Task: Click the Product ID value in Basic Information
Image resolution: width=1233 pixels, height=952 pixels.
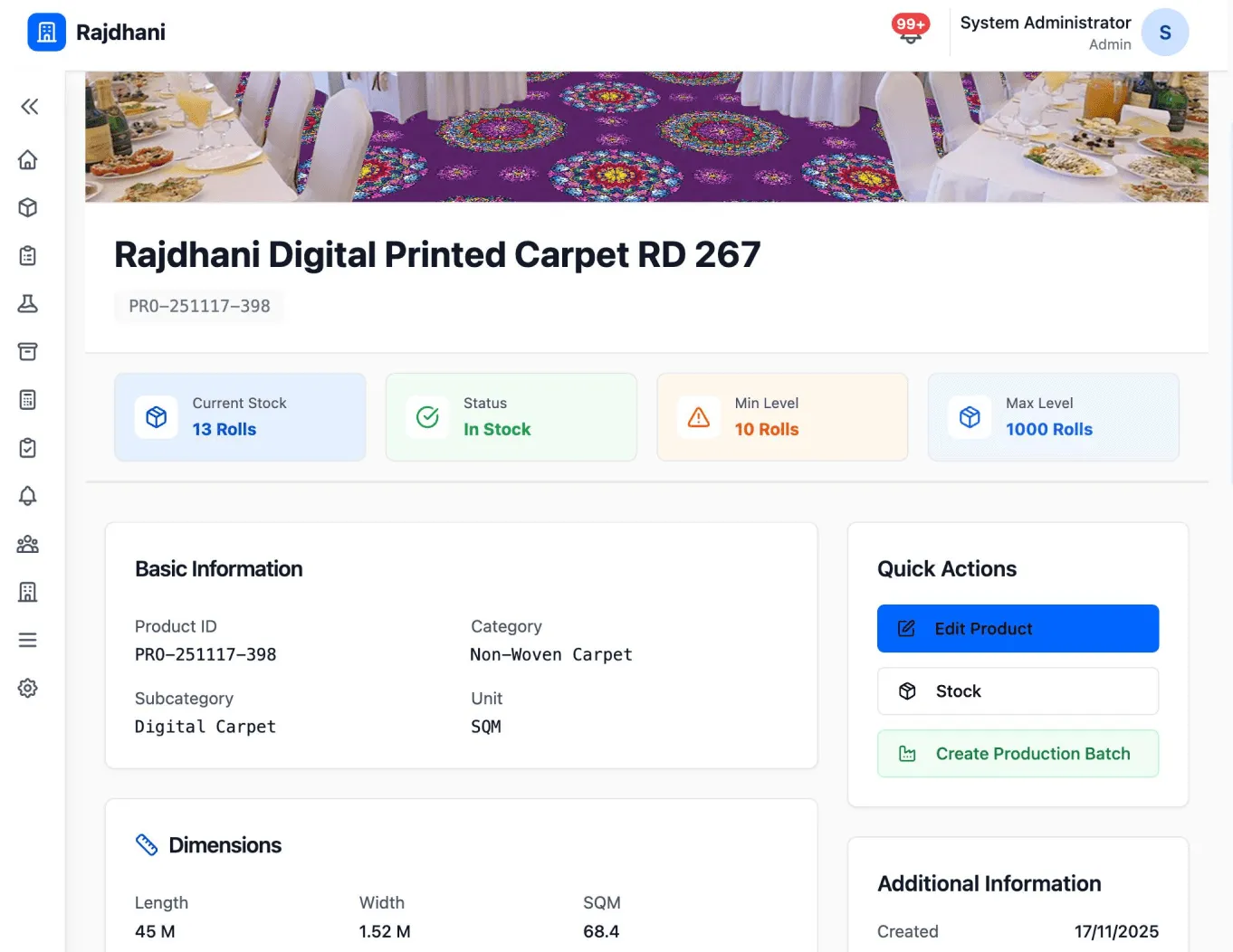Action: pyautogui.click(x=205, y=654)
